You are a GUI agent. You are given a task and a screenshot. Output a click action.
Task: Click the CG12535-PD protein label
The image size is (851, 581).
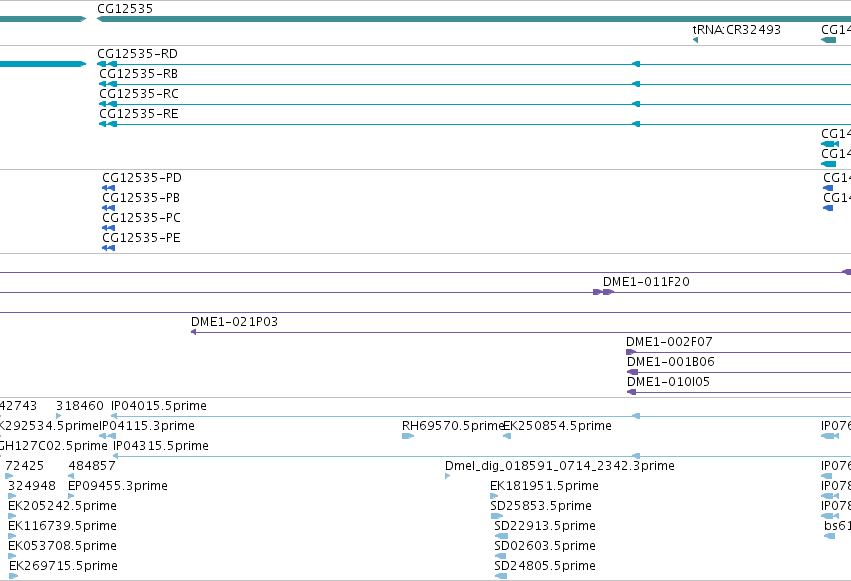coord(142,178)
